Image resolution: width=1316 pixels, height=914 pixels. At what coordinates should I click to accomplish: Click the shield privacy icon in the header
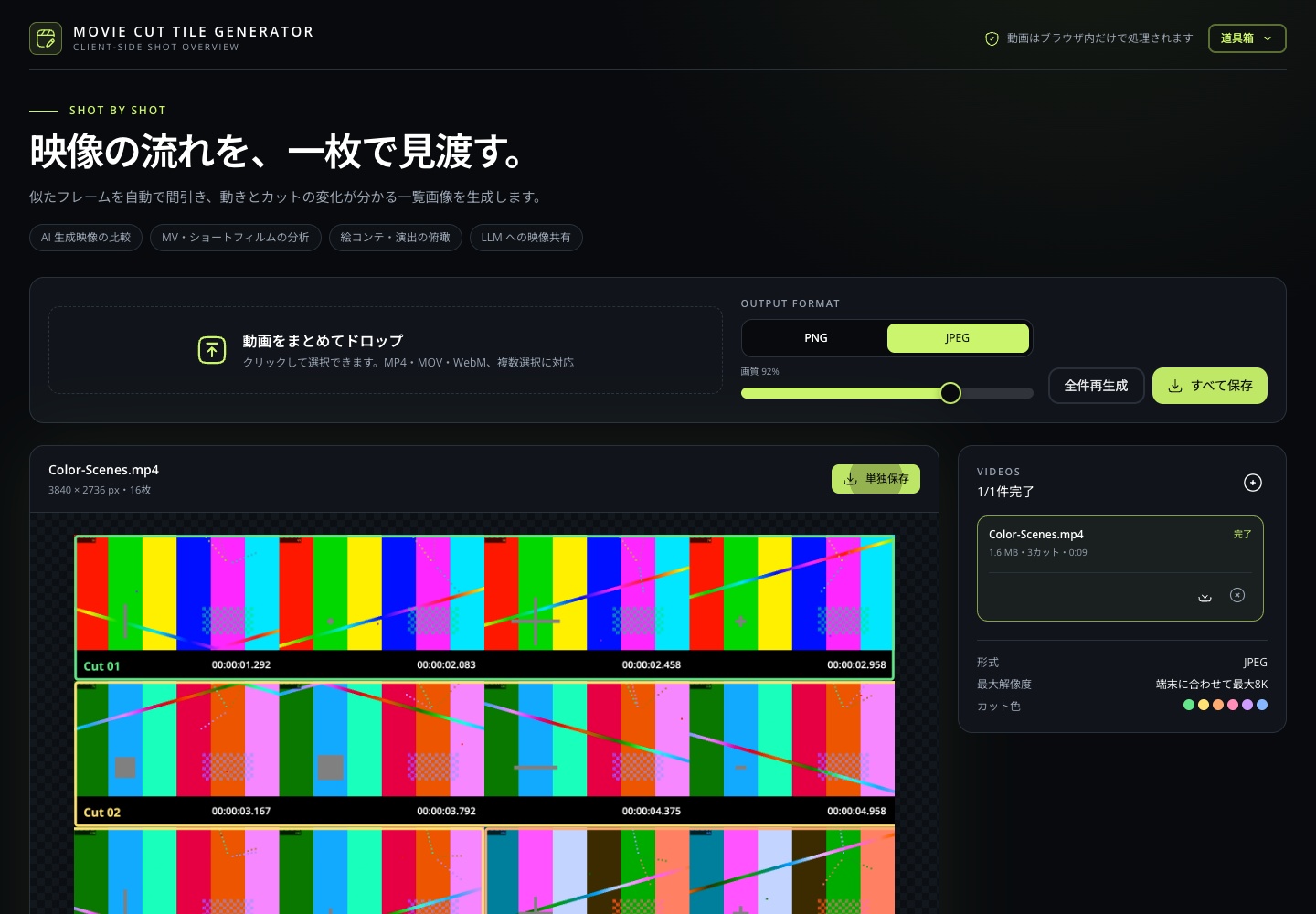(992, 38)
